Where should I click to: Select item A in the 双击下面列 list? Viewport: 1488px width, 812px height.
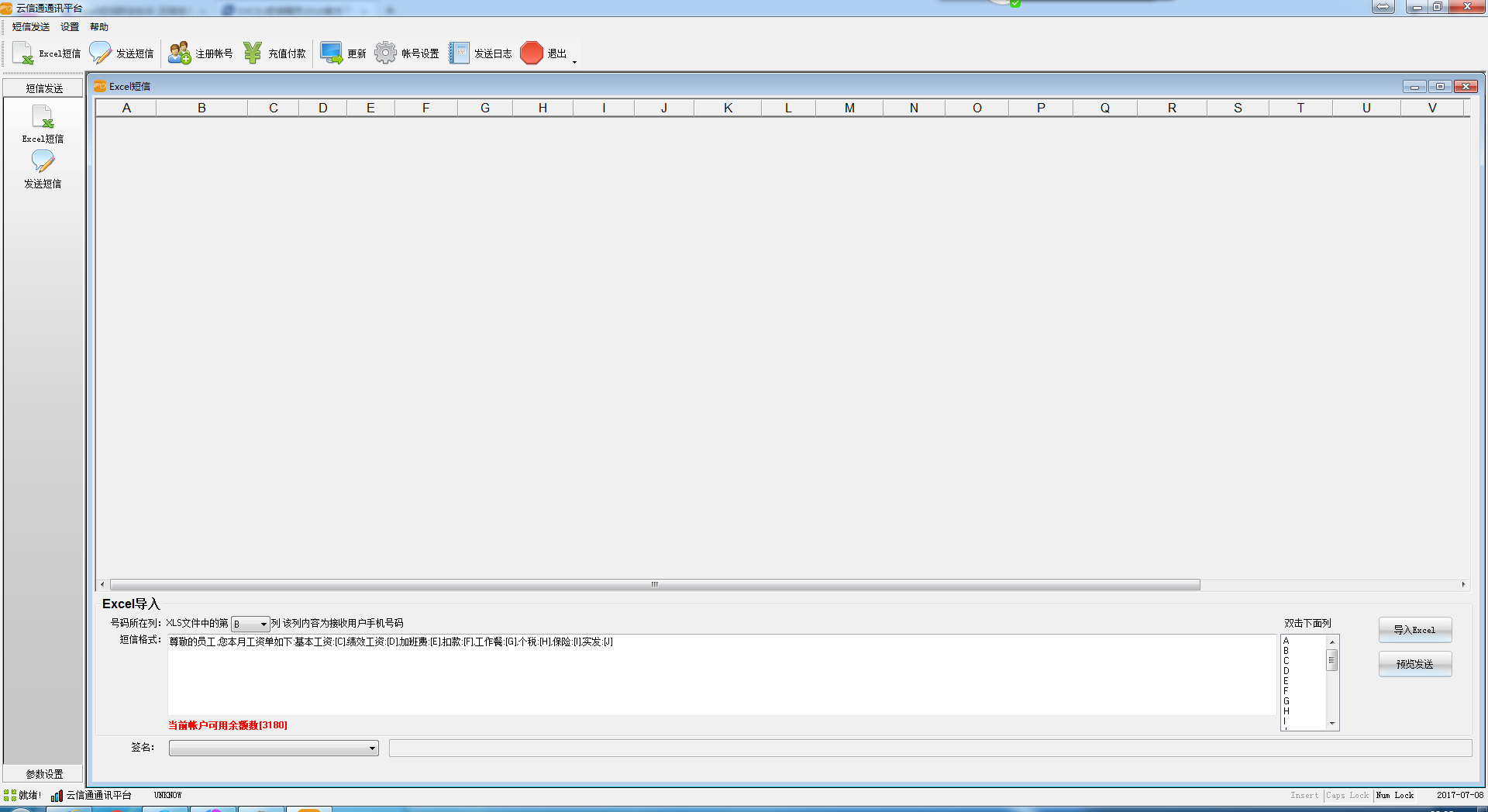tap(1286, 641)
